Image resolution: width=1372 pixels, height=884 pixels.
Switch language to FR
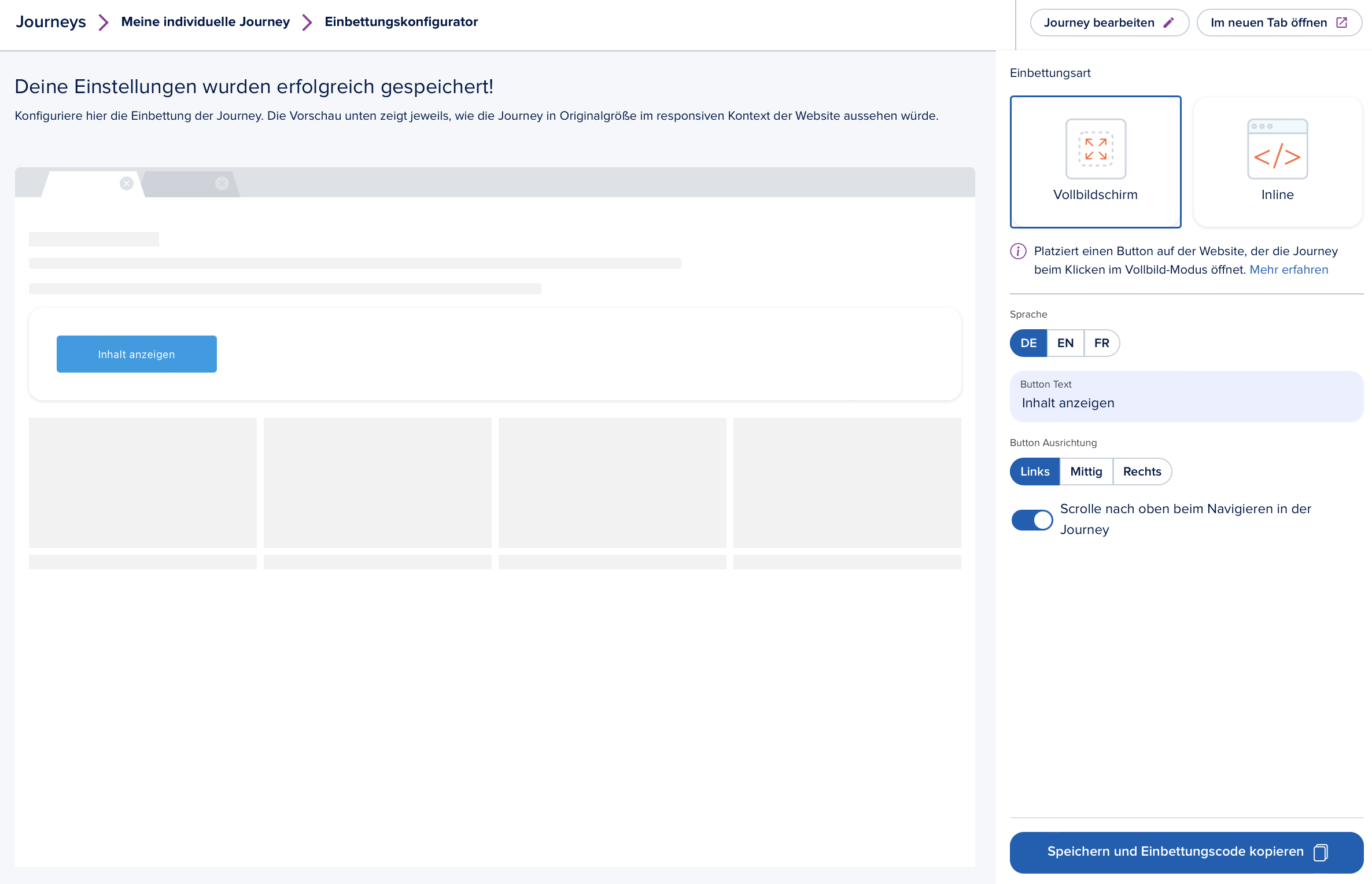(1102, 343)
